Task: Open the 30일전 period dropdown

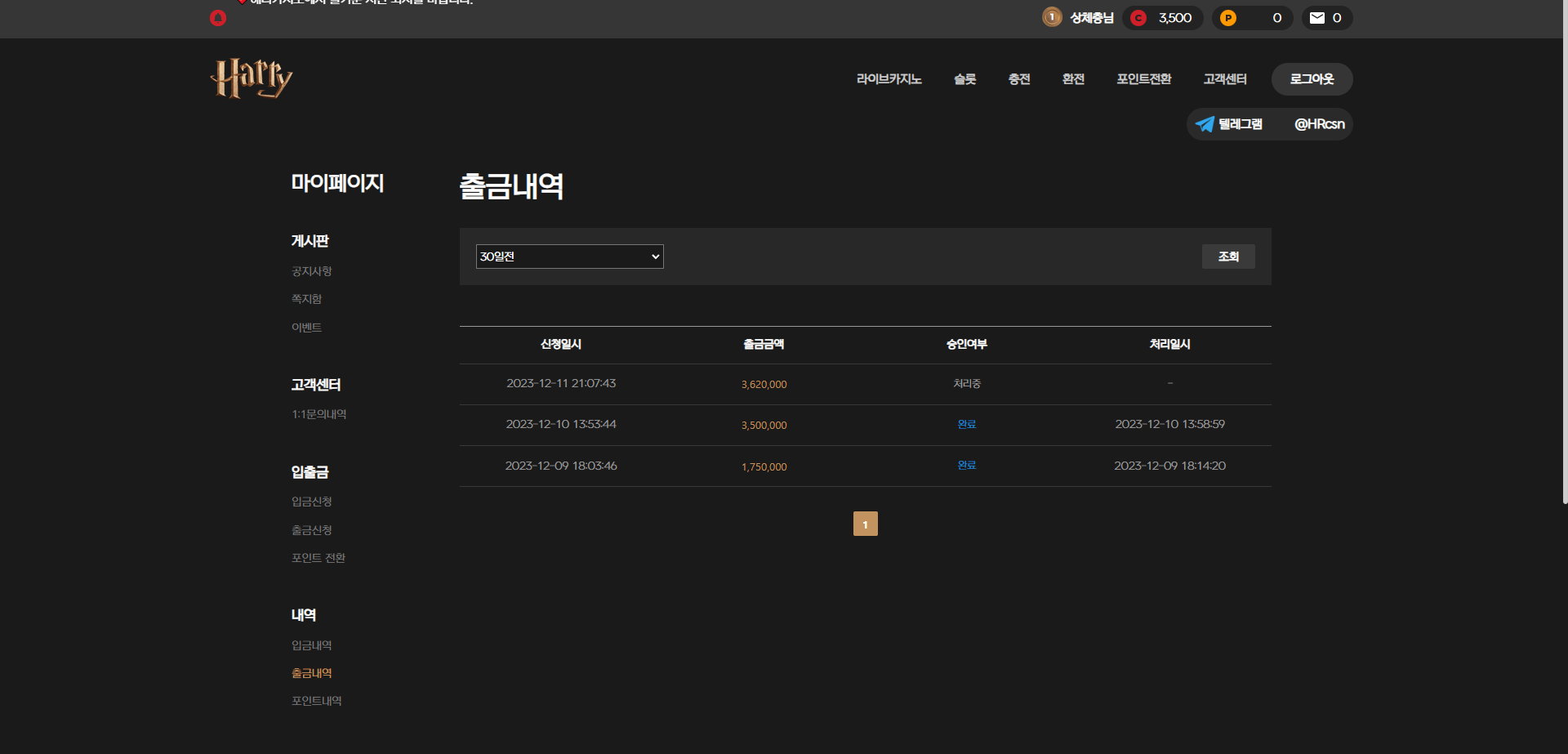Action: click(x=569, y=257)
